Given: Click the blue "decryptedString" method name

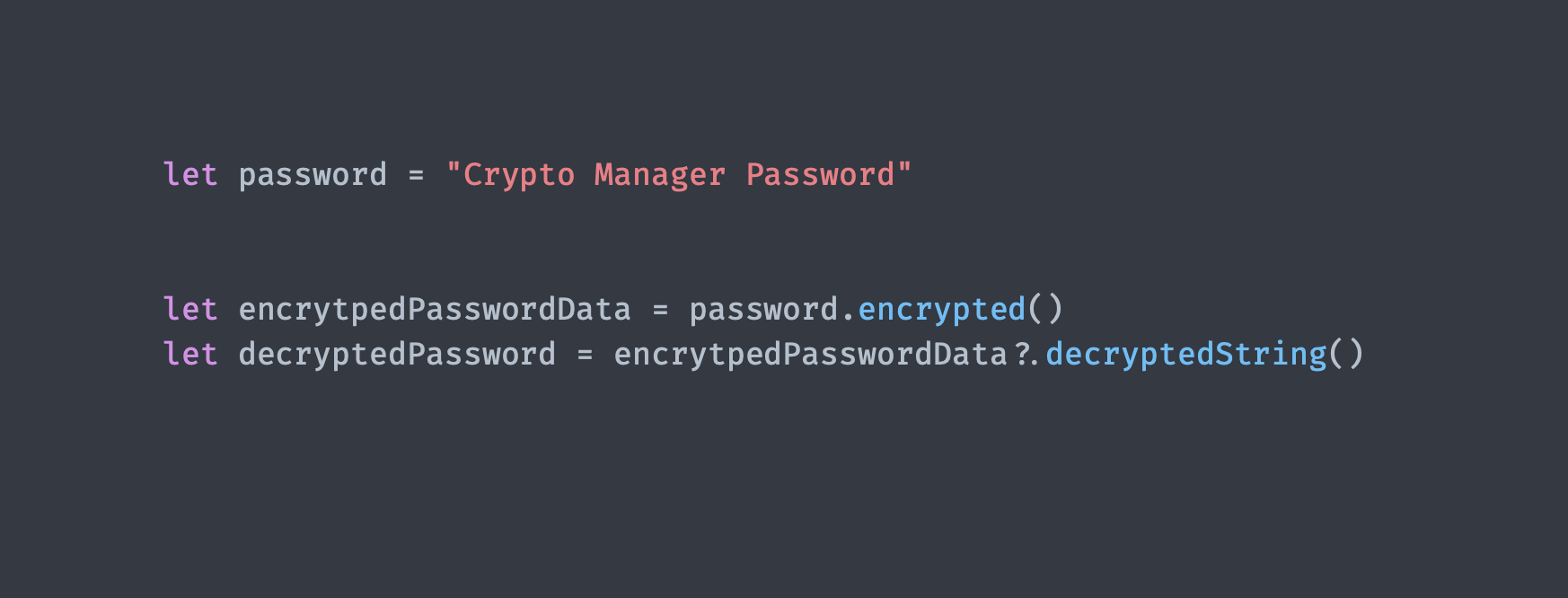Looking at the screenshot, I should click(x=1186, y=354).
